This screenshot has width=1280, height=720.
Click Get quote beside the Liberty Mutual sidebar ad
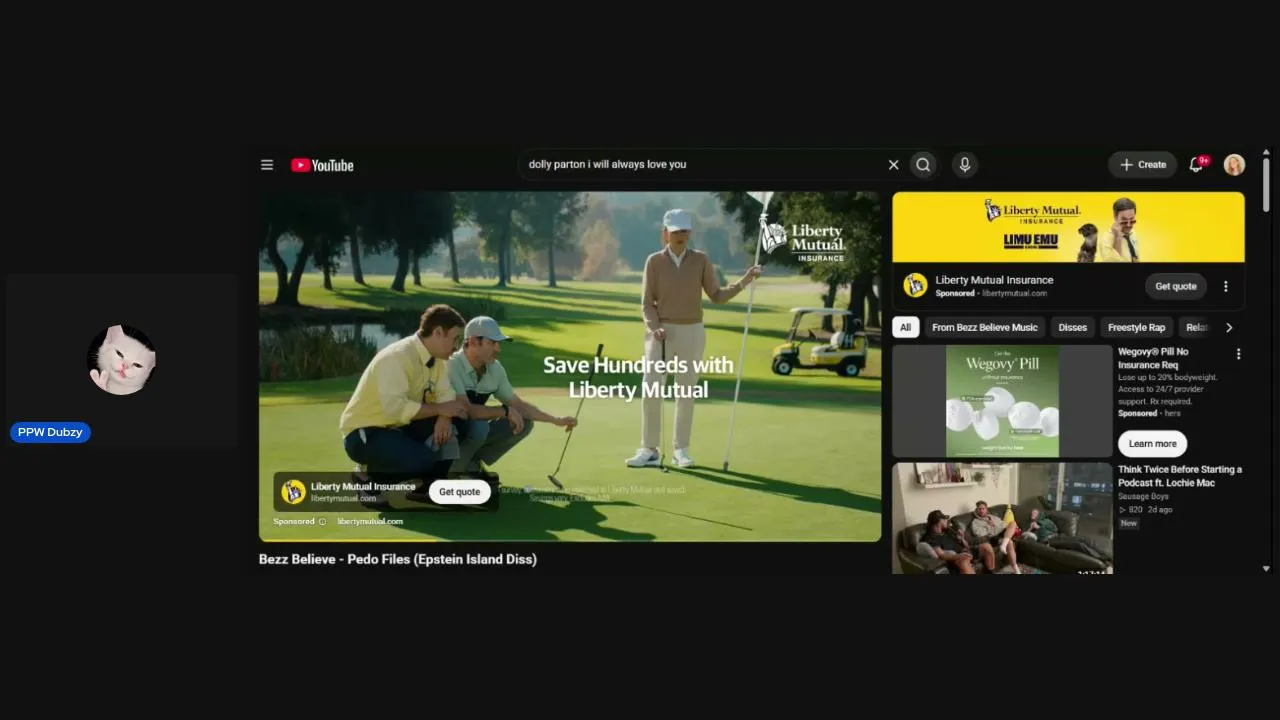[1175, 286]
